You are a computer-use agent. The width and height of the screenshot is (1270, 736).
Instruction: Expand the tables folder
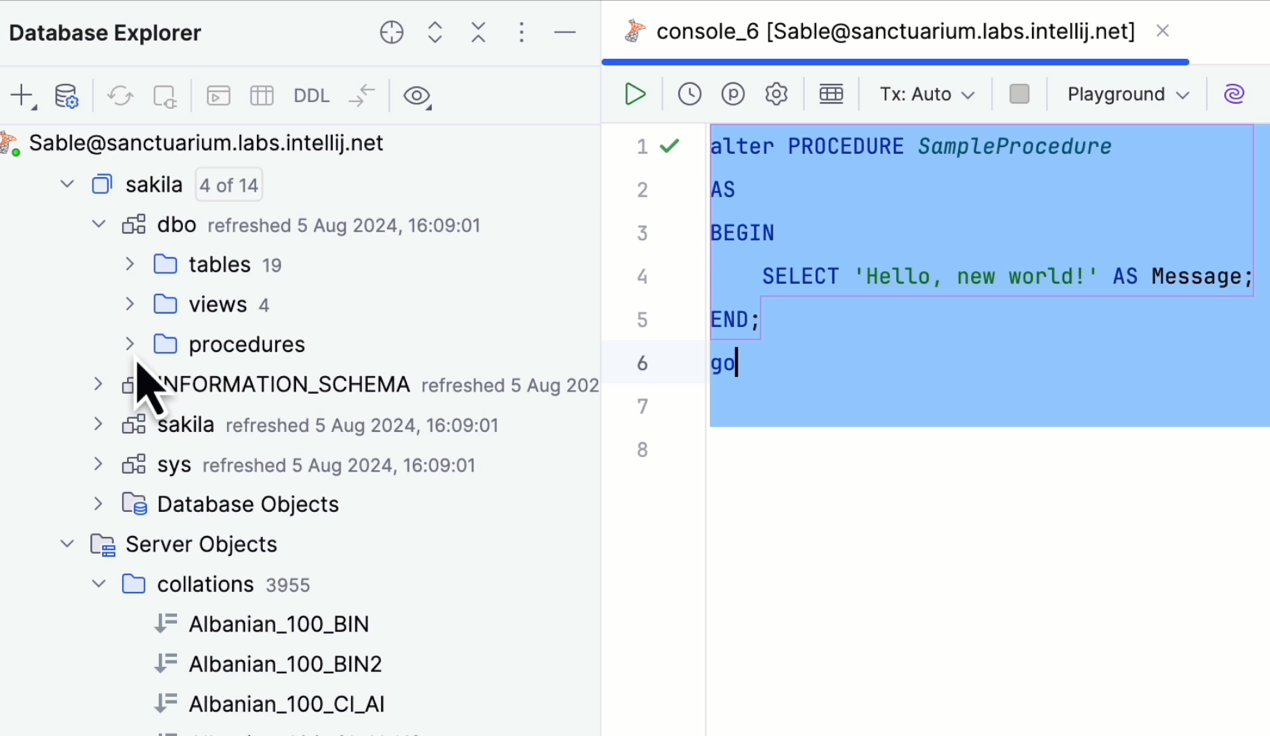[x=130, y=264]
